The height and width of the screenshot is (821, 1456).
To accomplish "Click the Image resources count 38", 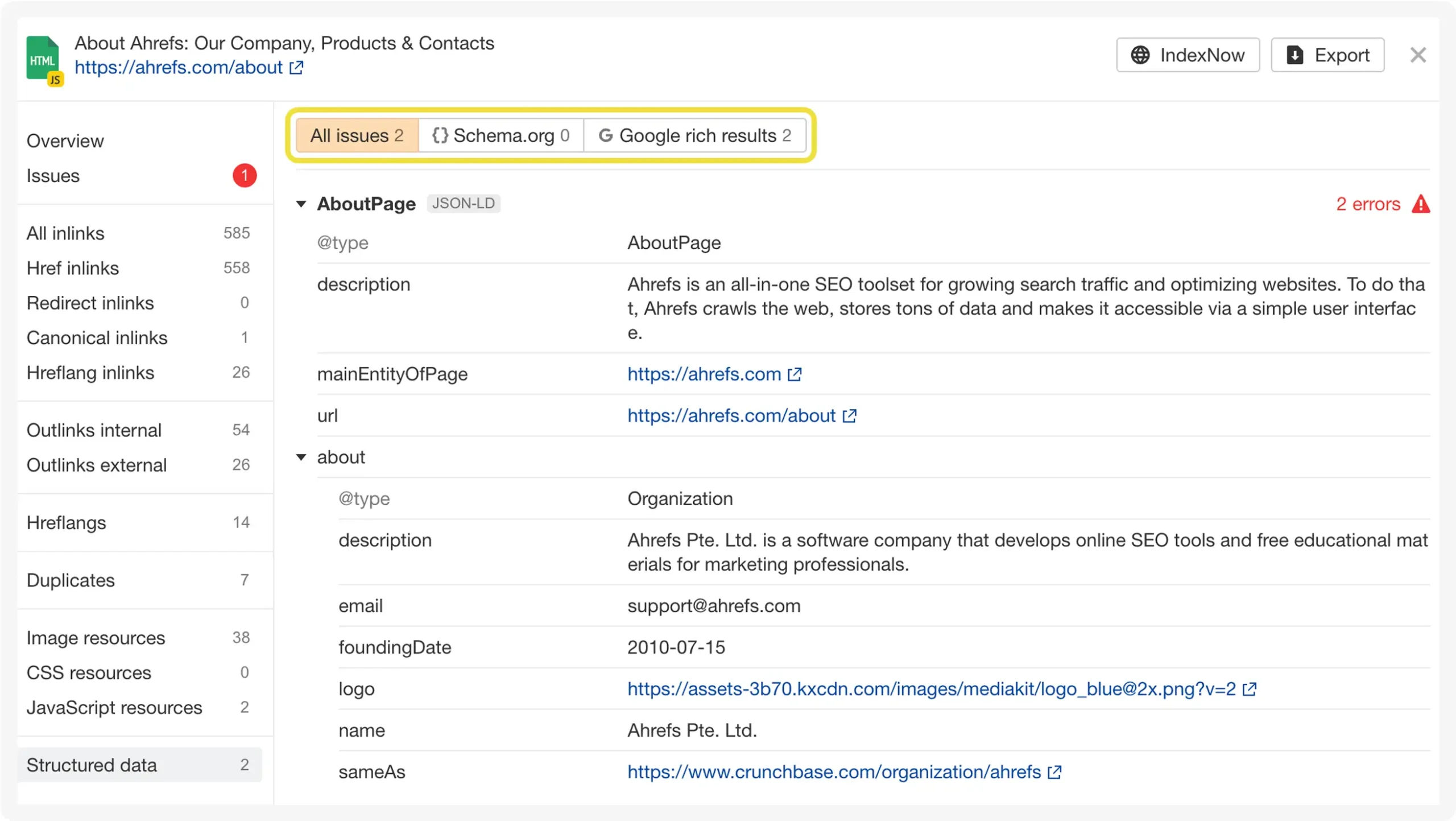I will pos(241,638).
